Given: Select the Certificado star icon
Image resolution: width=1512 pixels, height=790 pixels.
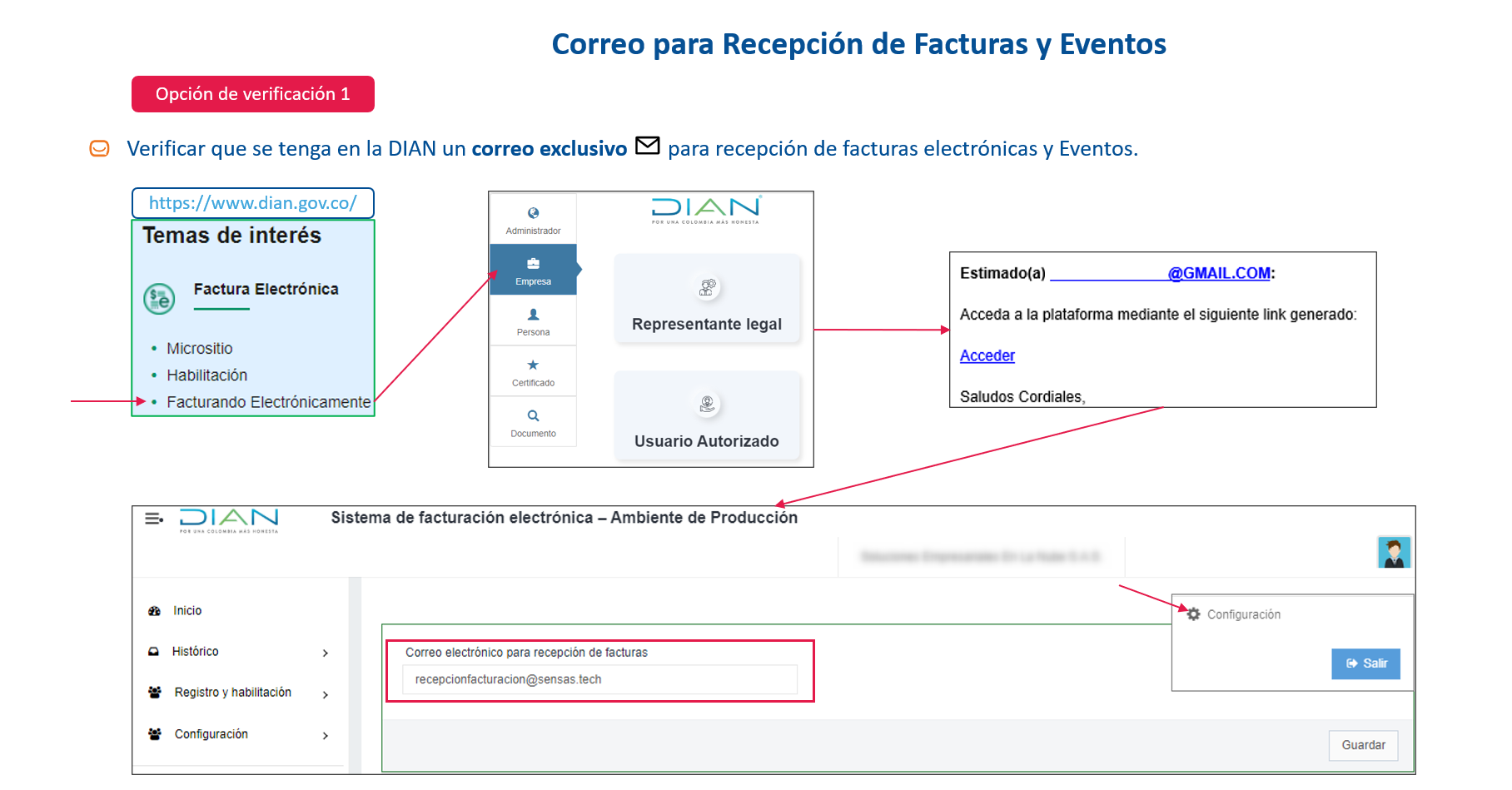Looking at the screenshot, I should [x=533, y=365].
